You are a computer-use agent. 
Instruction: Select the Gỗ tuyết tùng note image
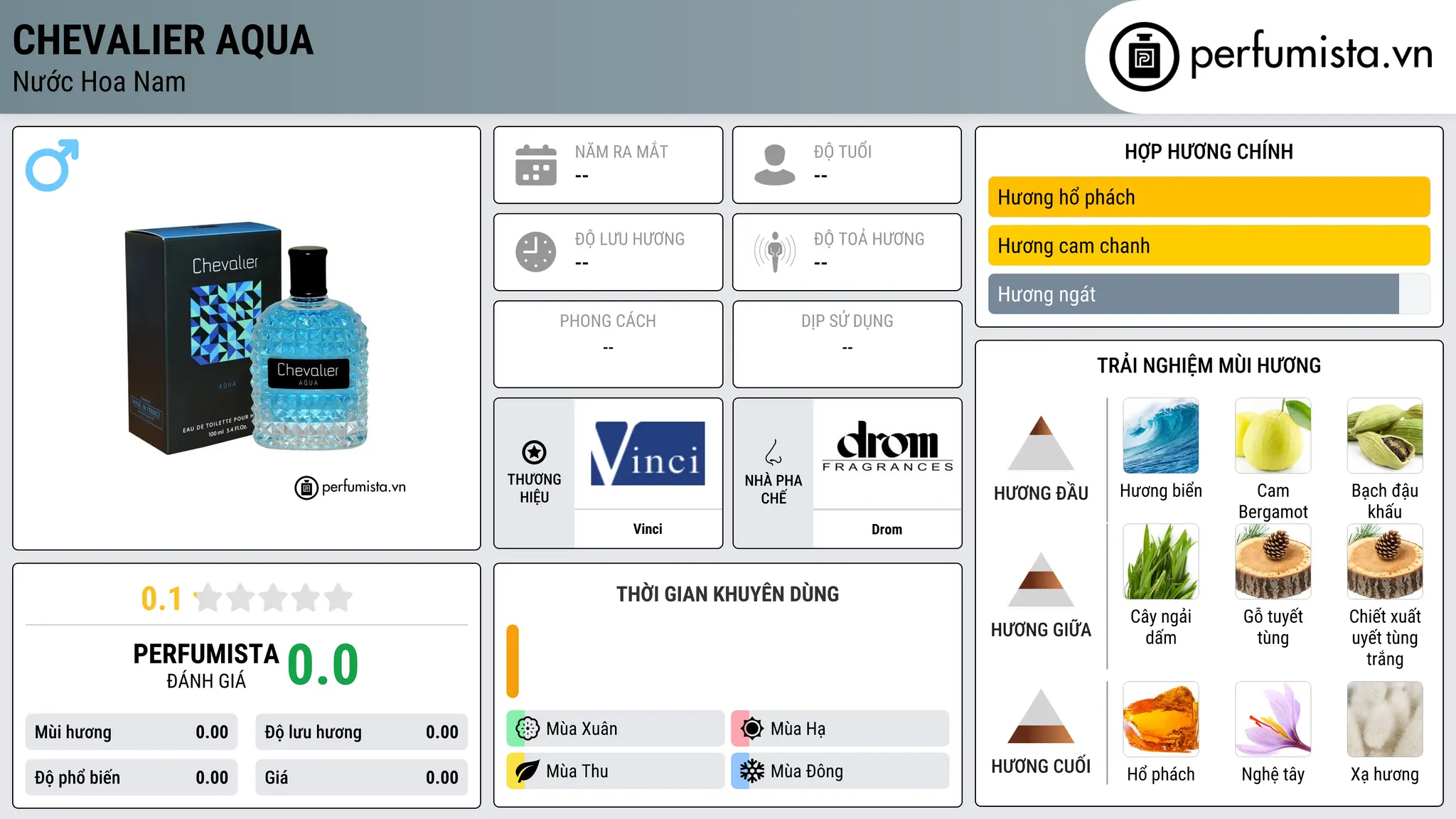click(x=1273, y=562)
